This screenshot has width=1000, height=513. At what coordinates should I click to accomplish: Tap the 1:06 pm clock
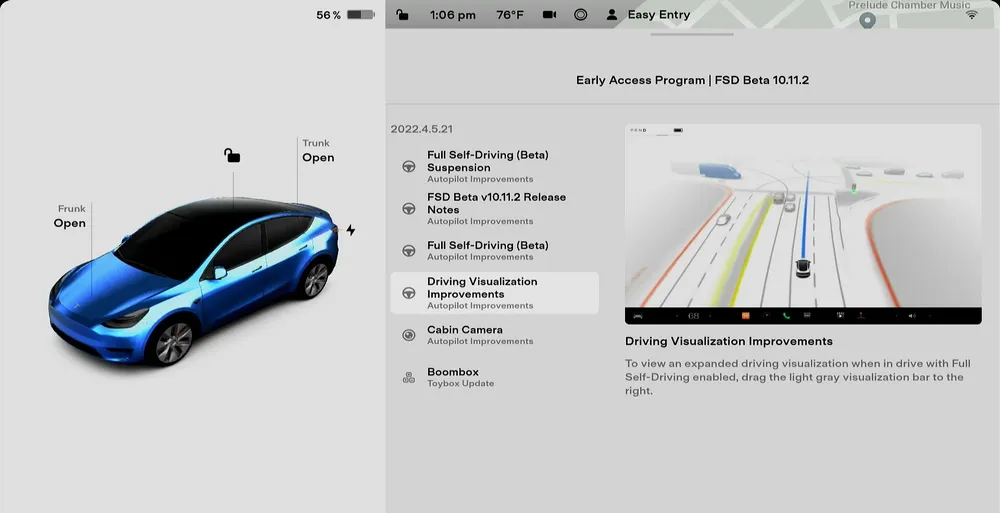(453, 15)
